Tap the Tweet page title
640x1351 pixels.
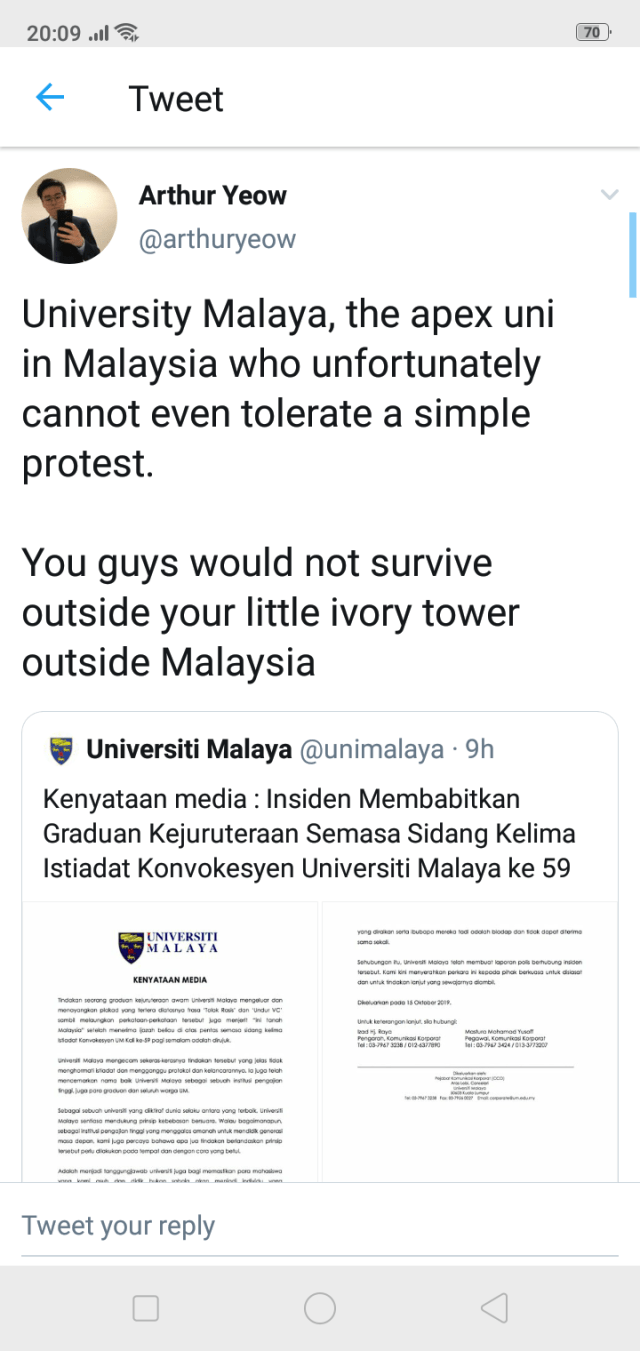(176, 99)
